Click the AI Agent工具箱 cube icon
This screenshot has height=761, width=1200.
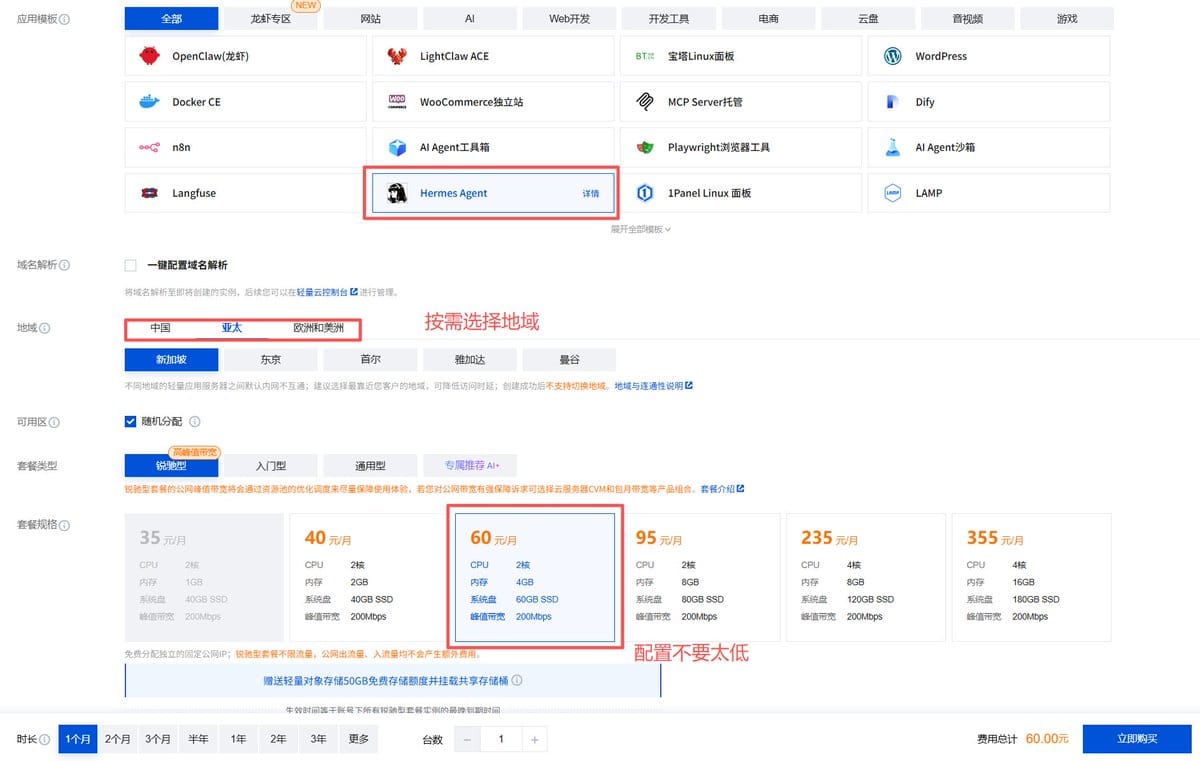pos(397,147)
